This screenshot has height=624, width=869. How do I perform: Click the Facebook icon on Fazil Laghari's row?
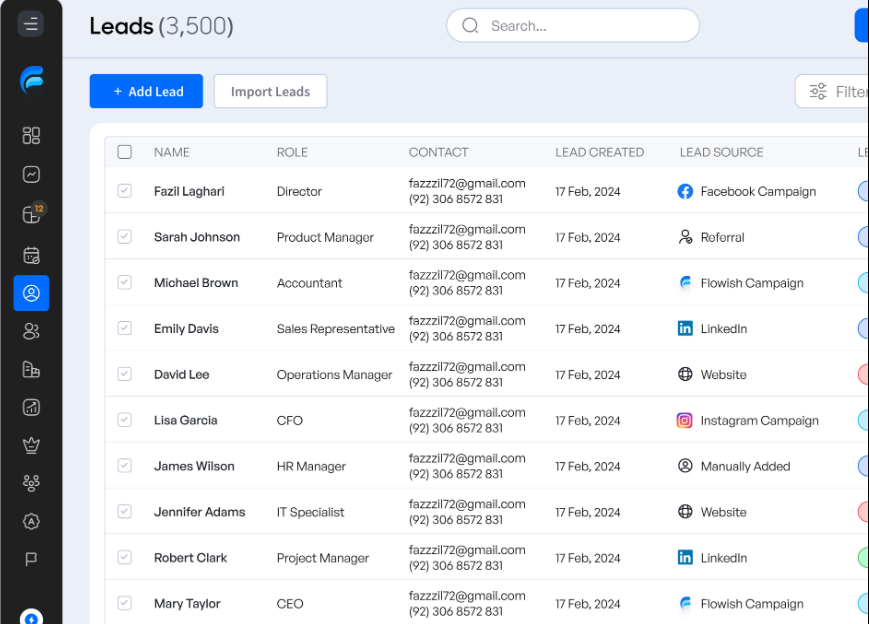click(684, 191)
